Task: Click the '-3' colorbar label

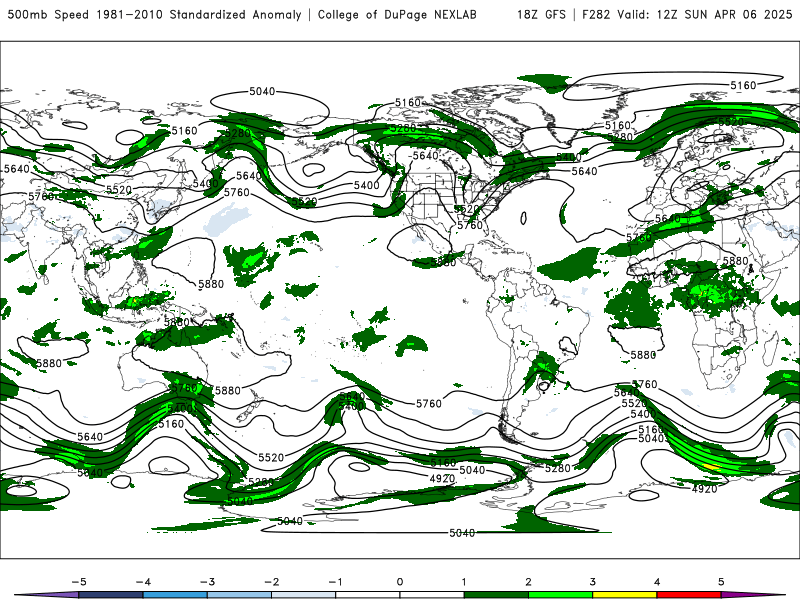Action: coord(207,582)
